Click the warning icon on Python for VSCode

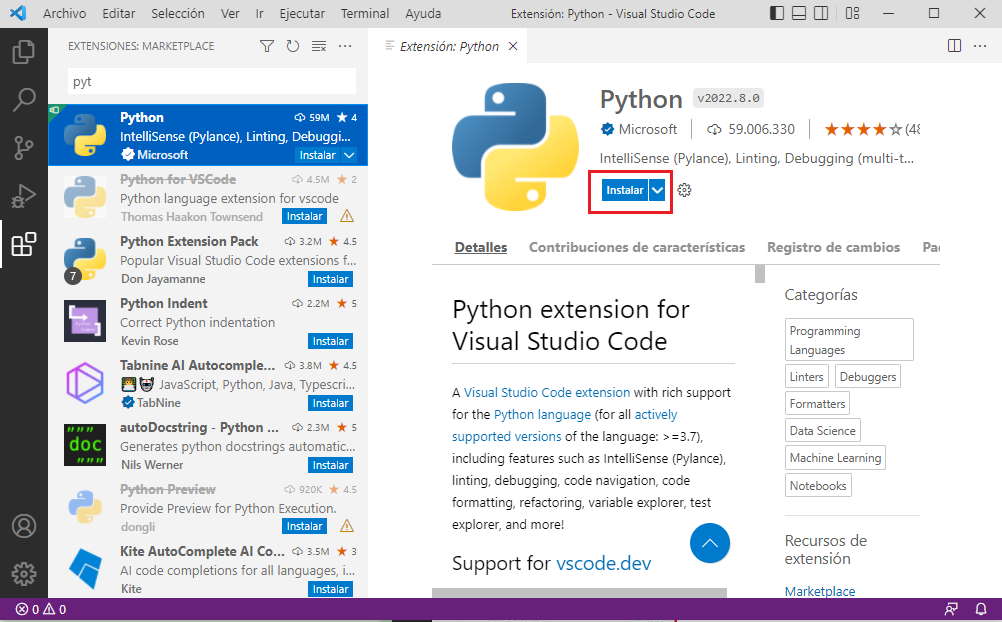[347, 216]
